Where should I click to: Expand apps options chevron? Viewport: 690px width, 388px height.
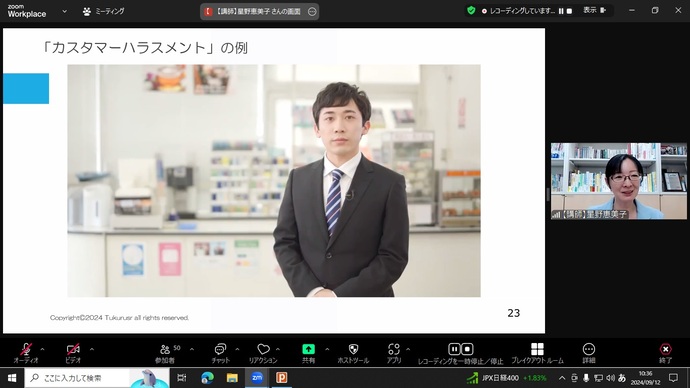click(x=408, y=349)
